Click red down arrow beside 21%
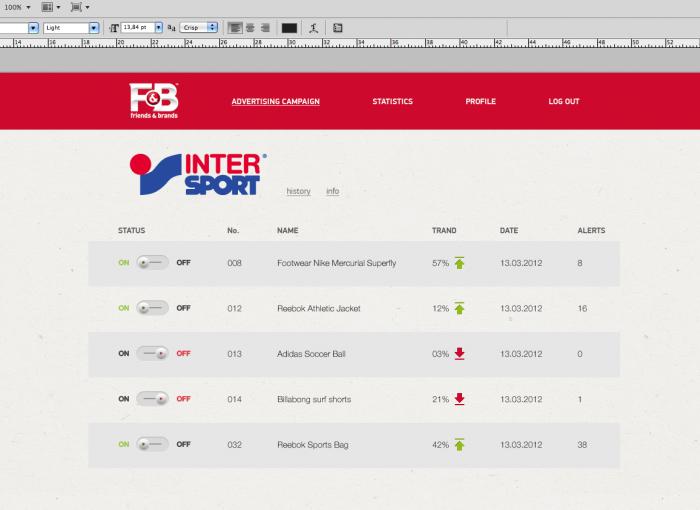Image resolution: width=700 pixels, height=510 pixels. 459,399
